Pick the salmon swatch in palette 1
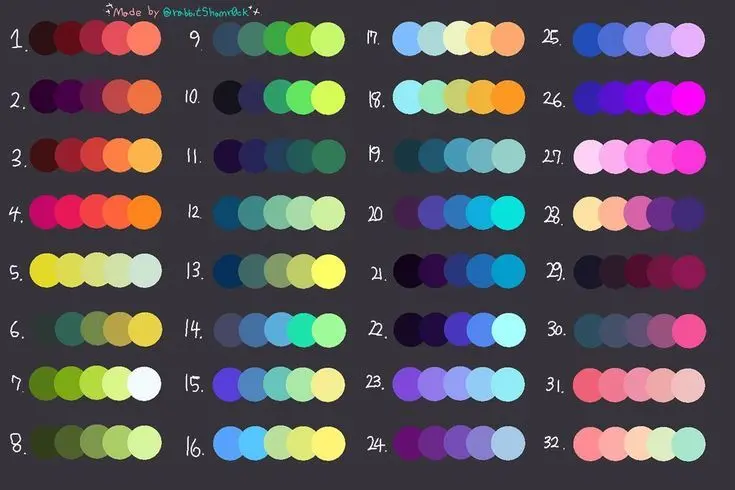This screenshot has height=490, width=735. click(x=144, y=38)
